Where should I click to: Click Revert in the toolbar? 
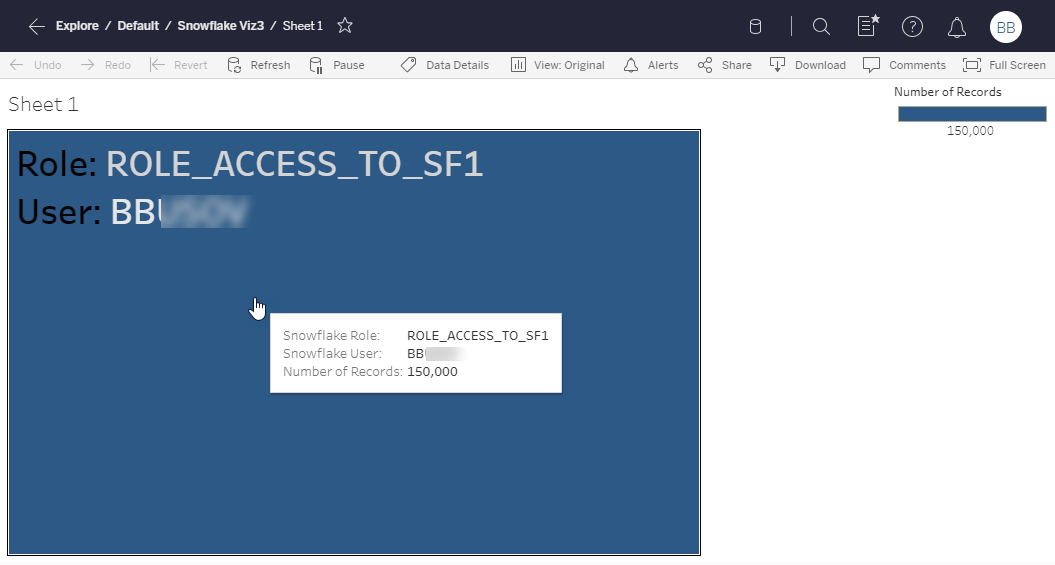[178, 65]
